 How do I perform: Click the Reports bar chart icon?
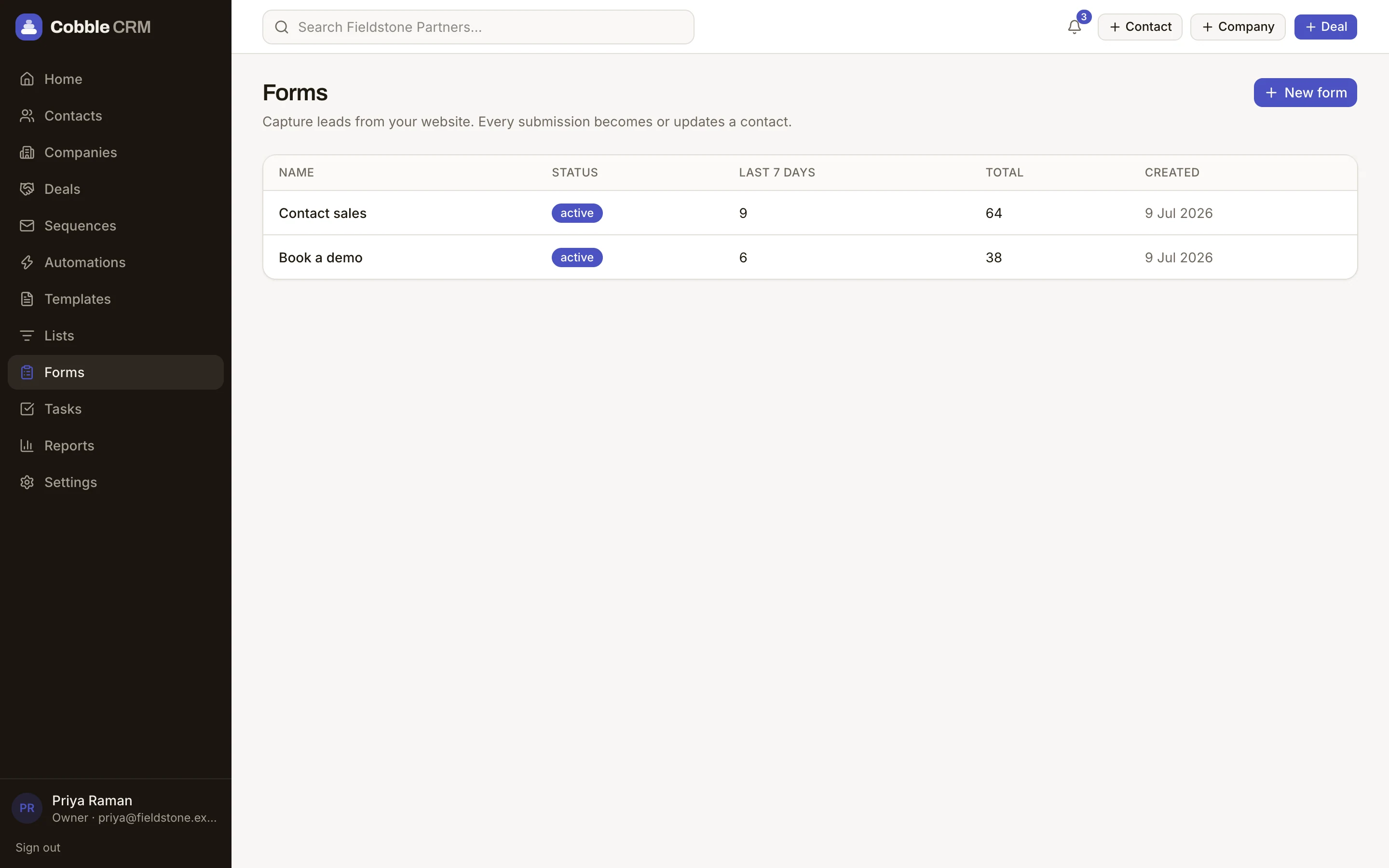(27, 446)
